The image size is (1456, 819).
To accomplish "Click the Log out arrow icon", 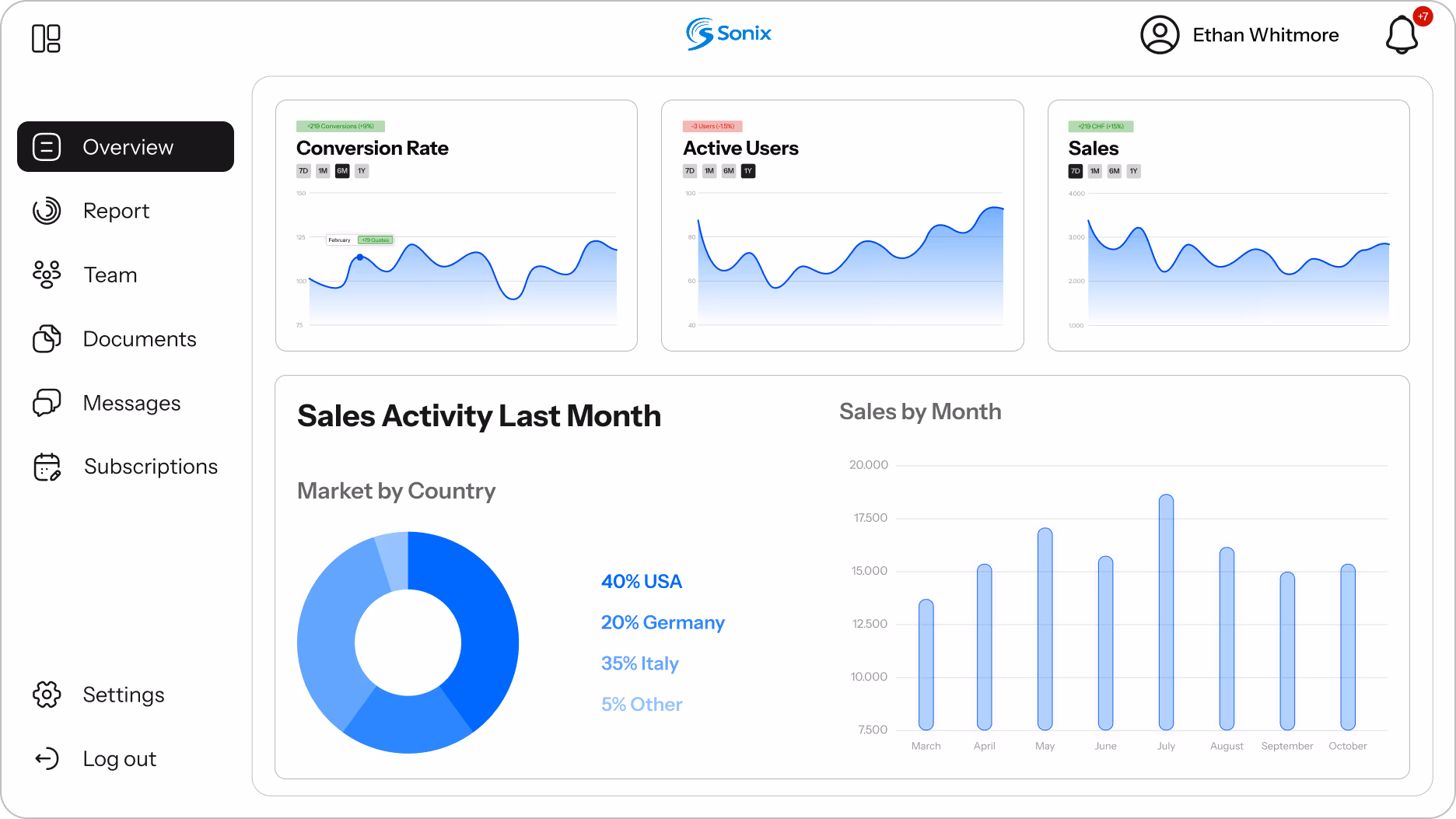I will point(47,758).
